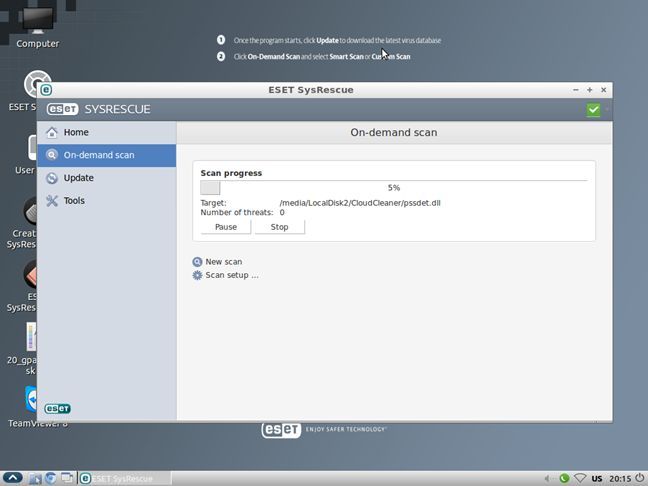Screen dimensions: 648x486
Task: Select On-demand scan in sidebar
Action: coord(98,155)
